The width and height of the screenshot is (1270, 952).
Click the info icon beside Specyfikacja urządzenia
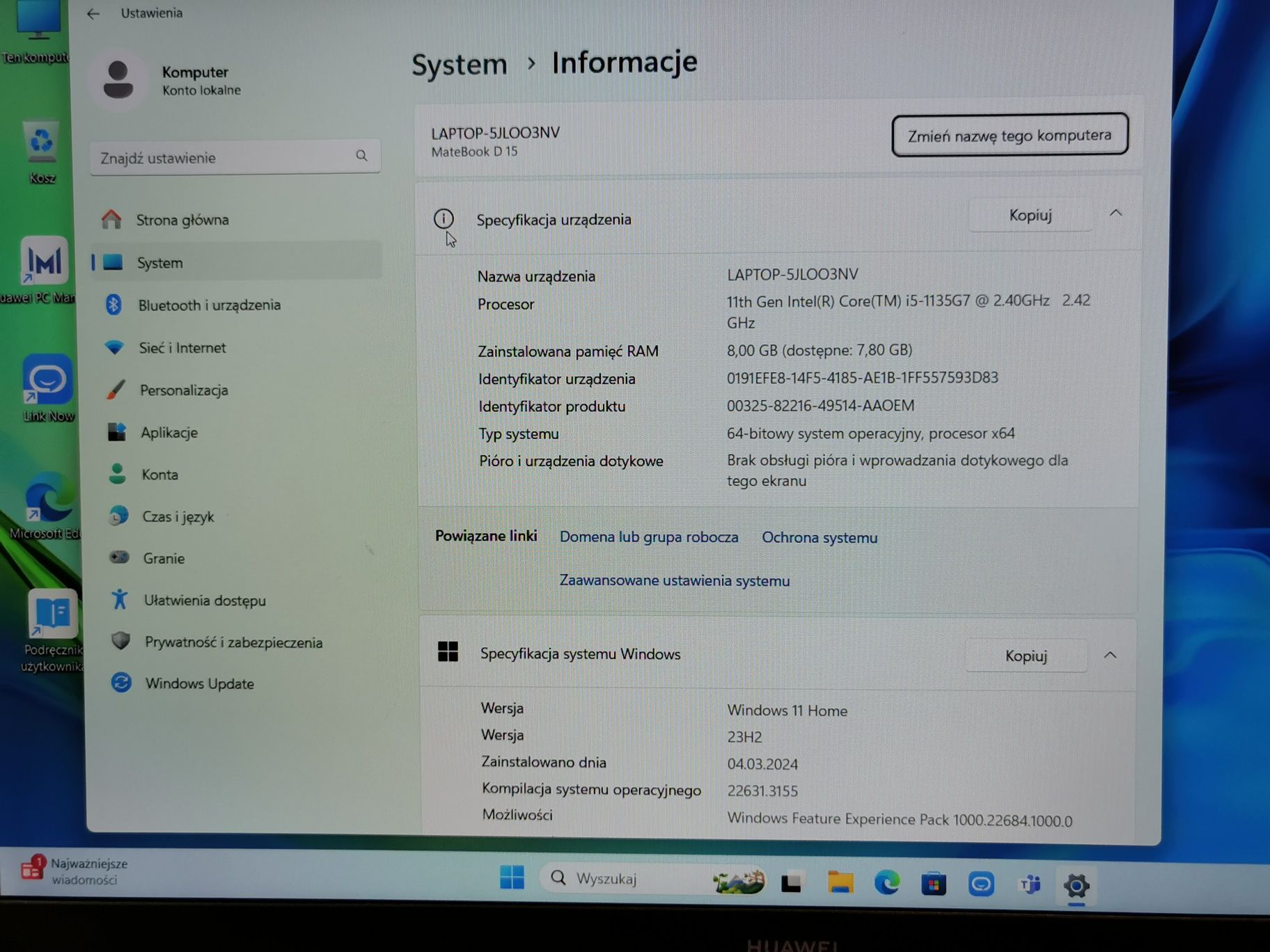pyautogui.click(x=444, y=219)
